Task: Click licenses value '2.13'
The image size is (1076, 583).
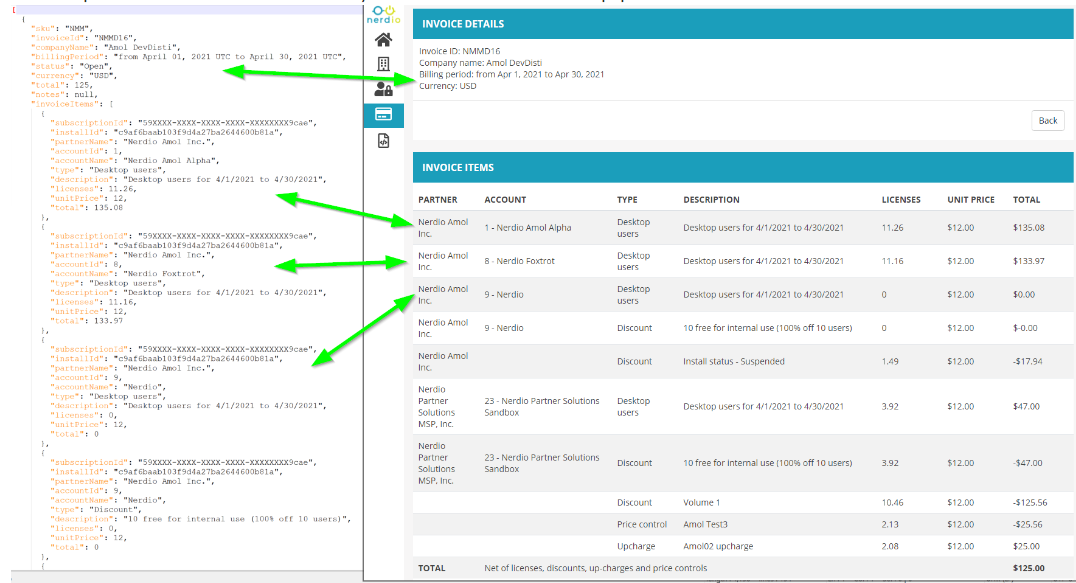Action: tap(890, 525)
